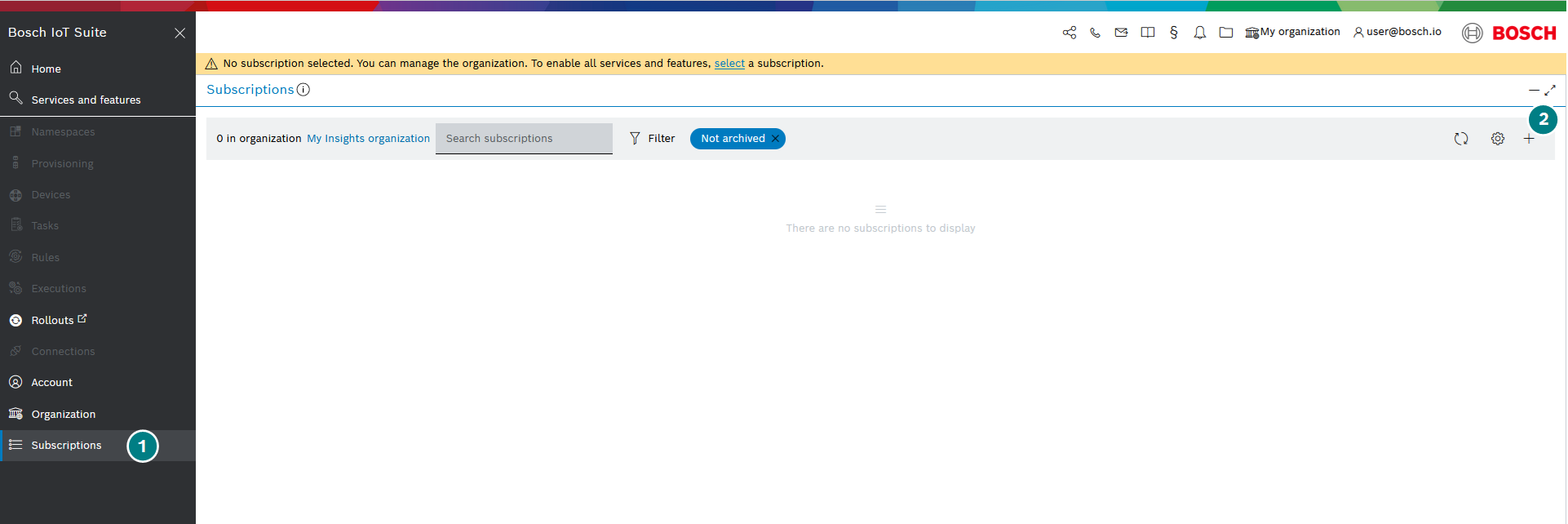Click the Account person icon
This screenshot has height=524, width=1568.
point(16,382)
